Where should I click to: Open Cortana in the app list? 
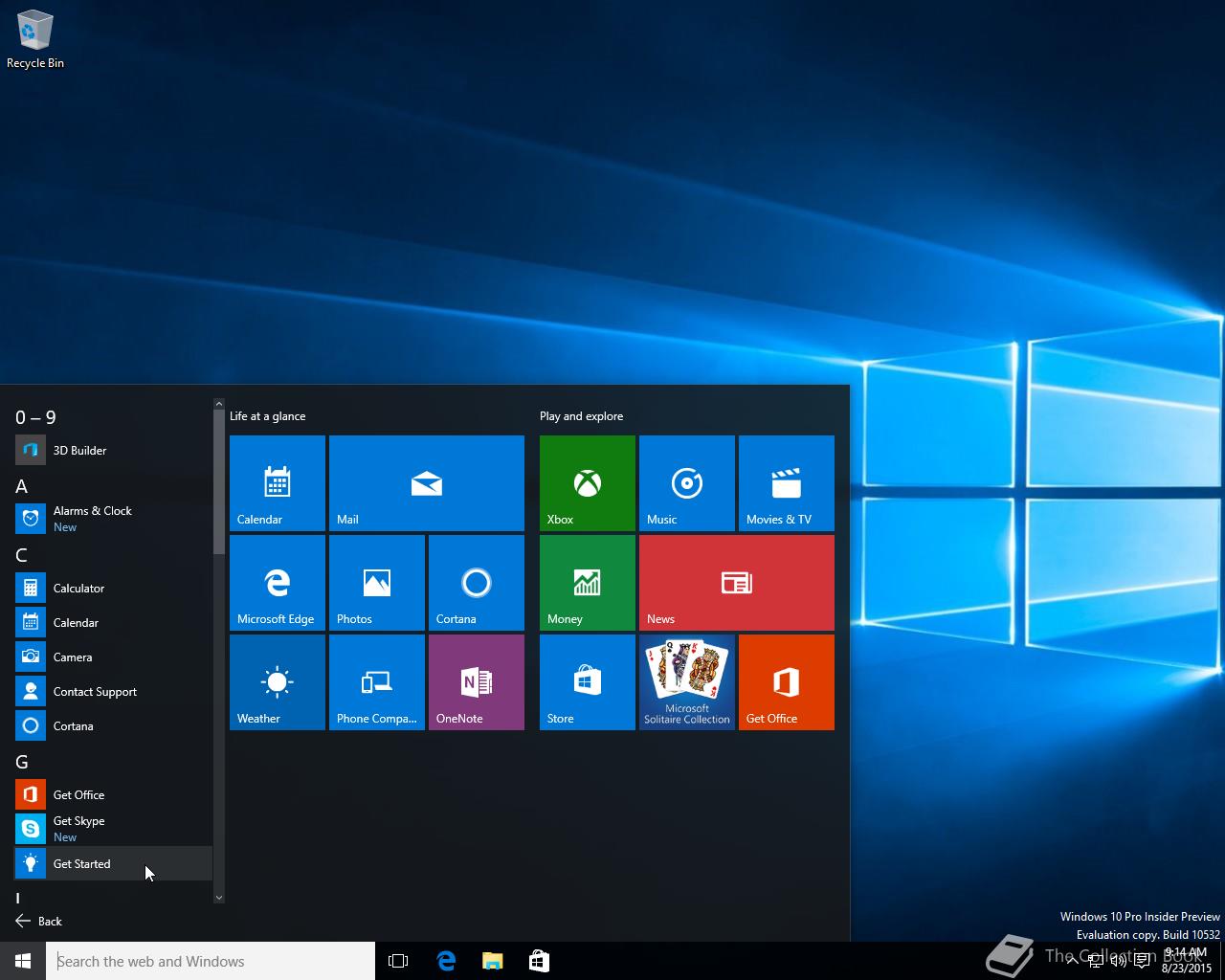click(113, 725)
